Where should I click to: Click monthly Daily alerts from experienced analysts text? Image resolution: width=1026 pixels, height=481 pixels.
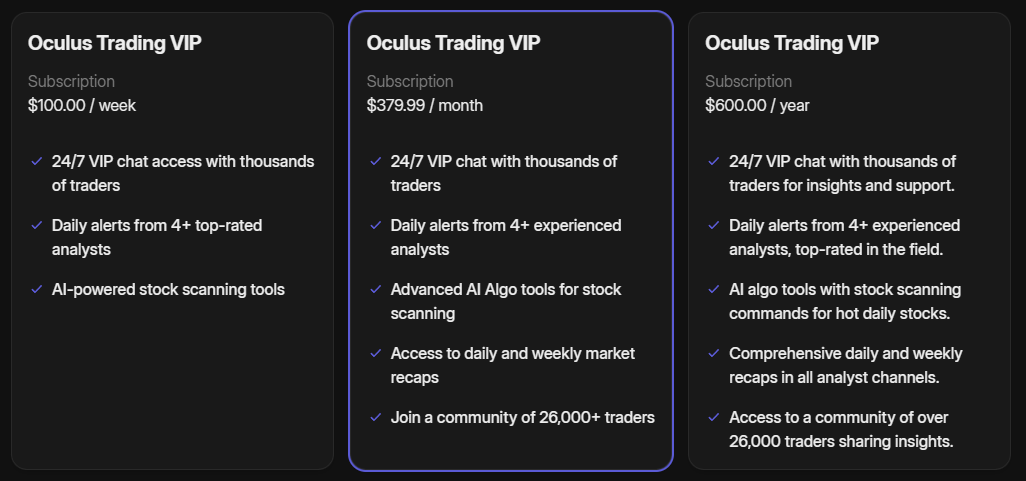click(x=505, y=237)
